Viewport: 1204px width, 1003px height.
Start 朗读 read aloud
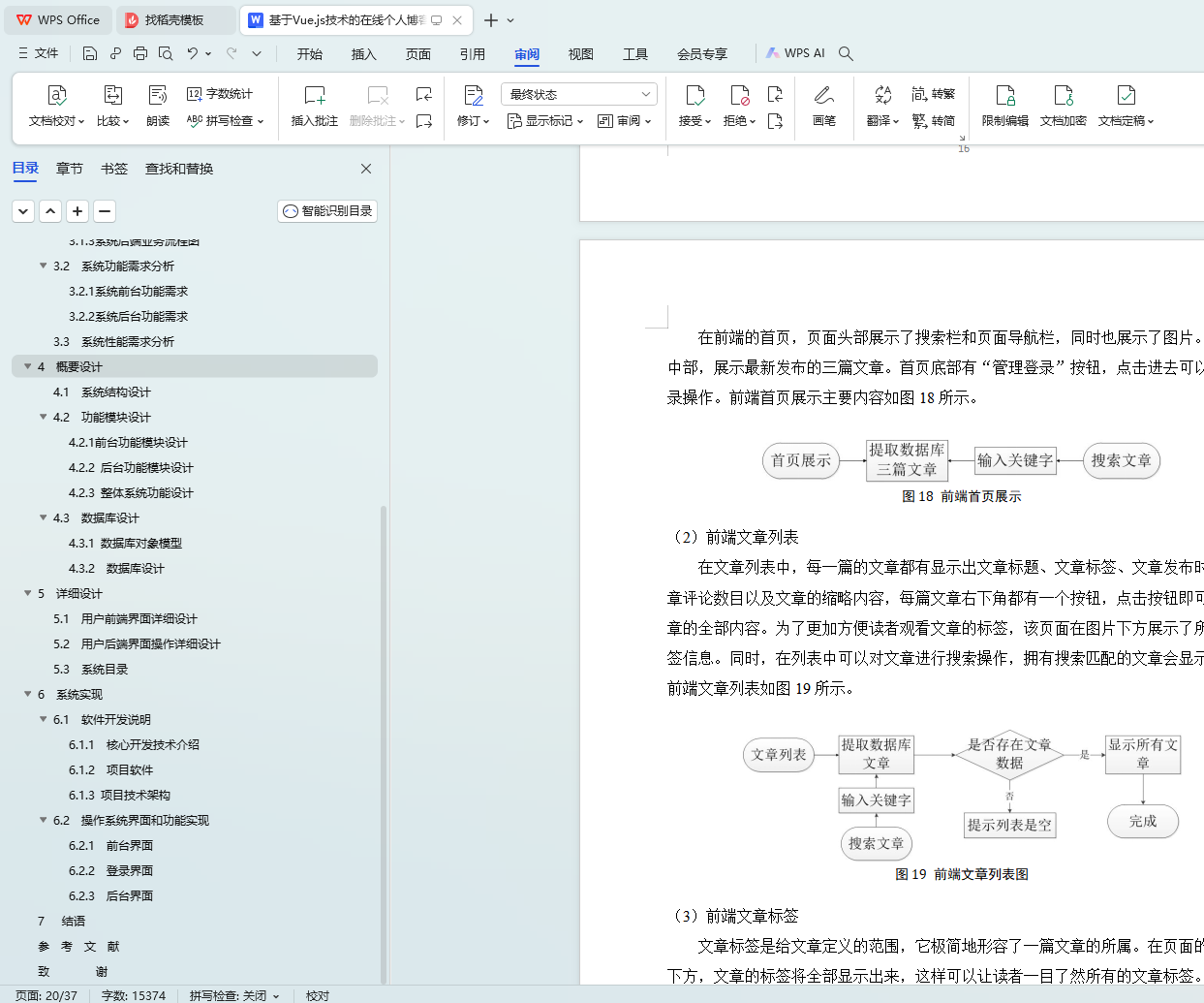coord(158,107)
